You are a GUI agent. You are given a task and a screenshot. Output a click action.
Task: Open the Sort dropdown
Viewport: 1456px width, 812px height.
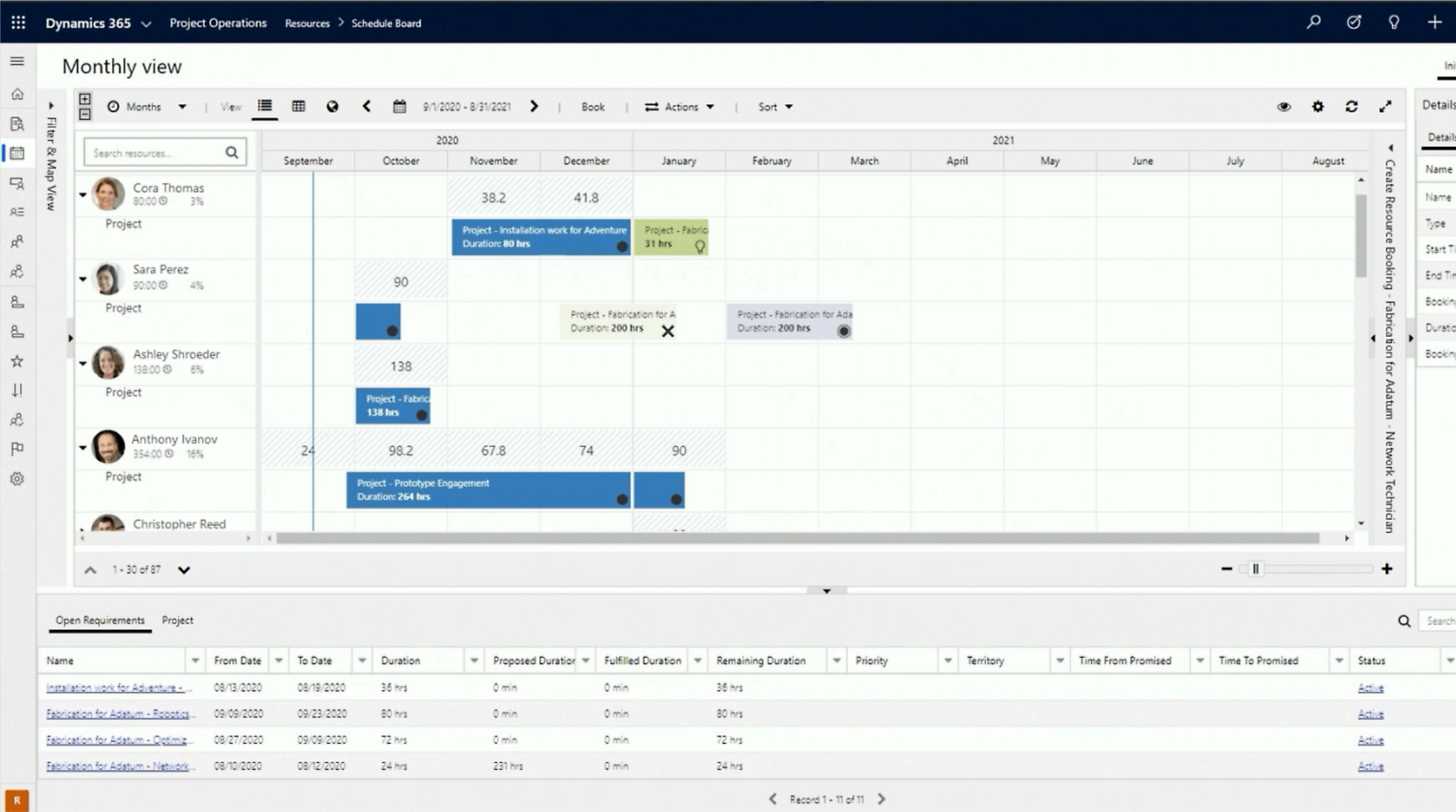[775, 107]
